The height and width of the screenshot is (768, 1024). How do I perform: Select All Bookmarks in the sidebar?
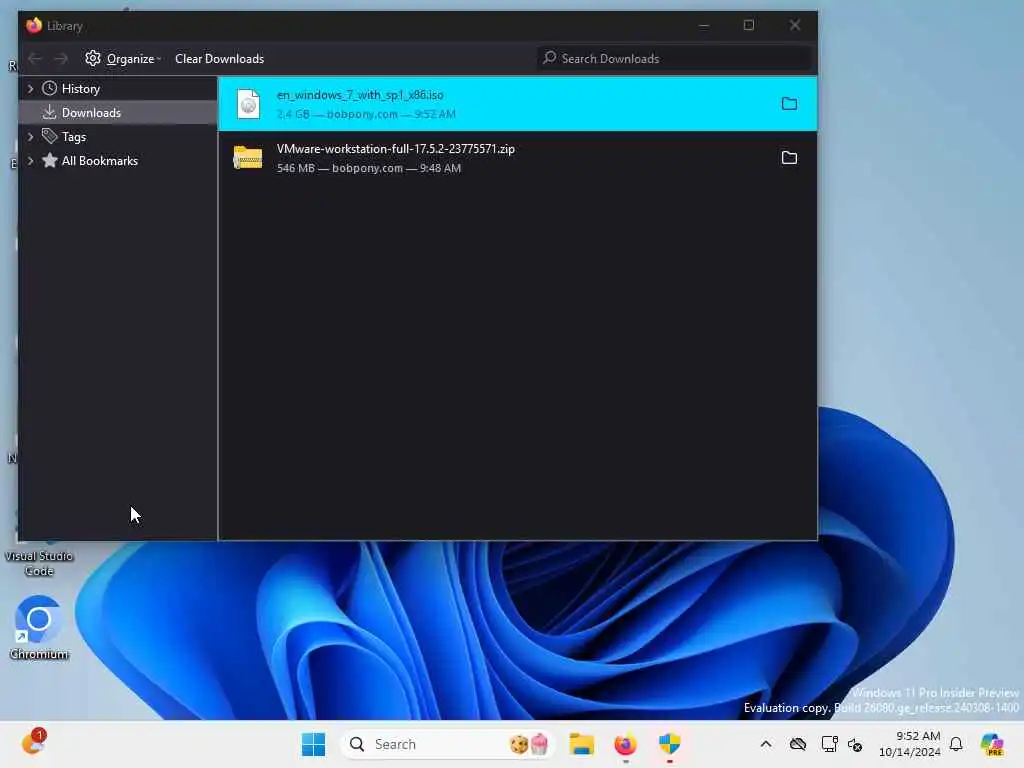pyautogui.click(x=118, y=161)
